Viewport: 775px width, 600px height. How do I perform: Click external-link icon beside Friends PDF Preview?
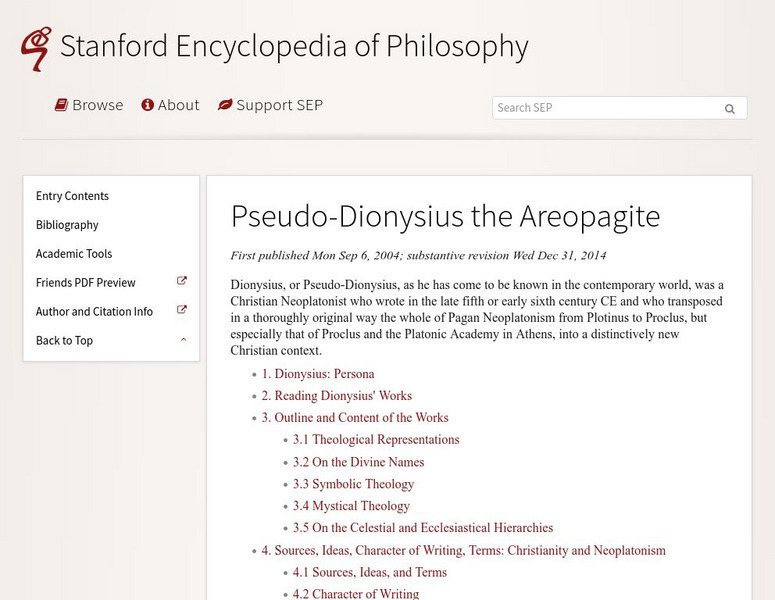click(x=182, y=281)
